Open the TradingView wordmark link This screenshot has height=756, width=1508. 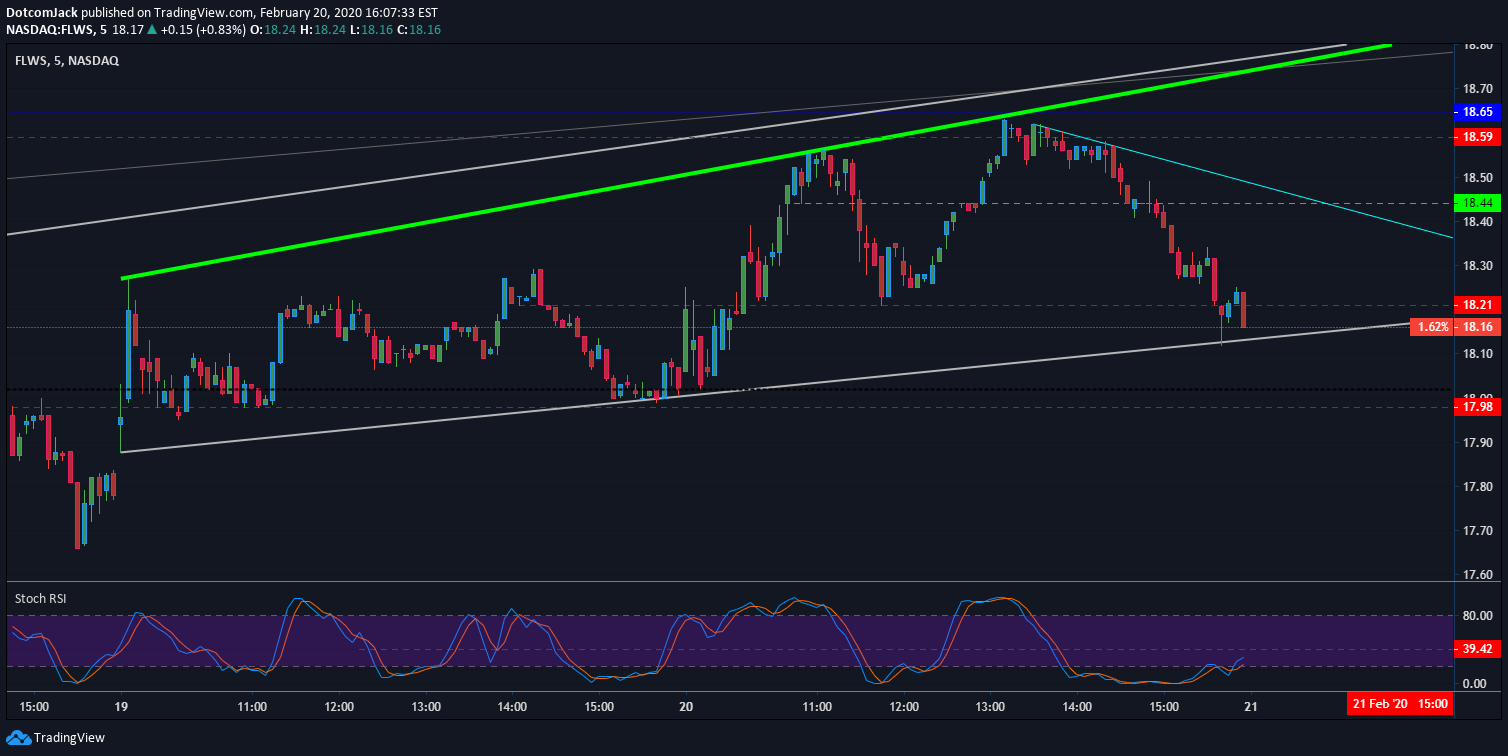(69, 738)
